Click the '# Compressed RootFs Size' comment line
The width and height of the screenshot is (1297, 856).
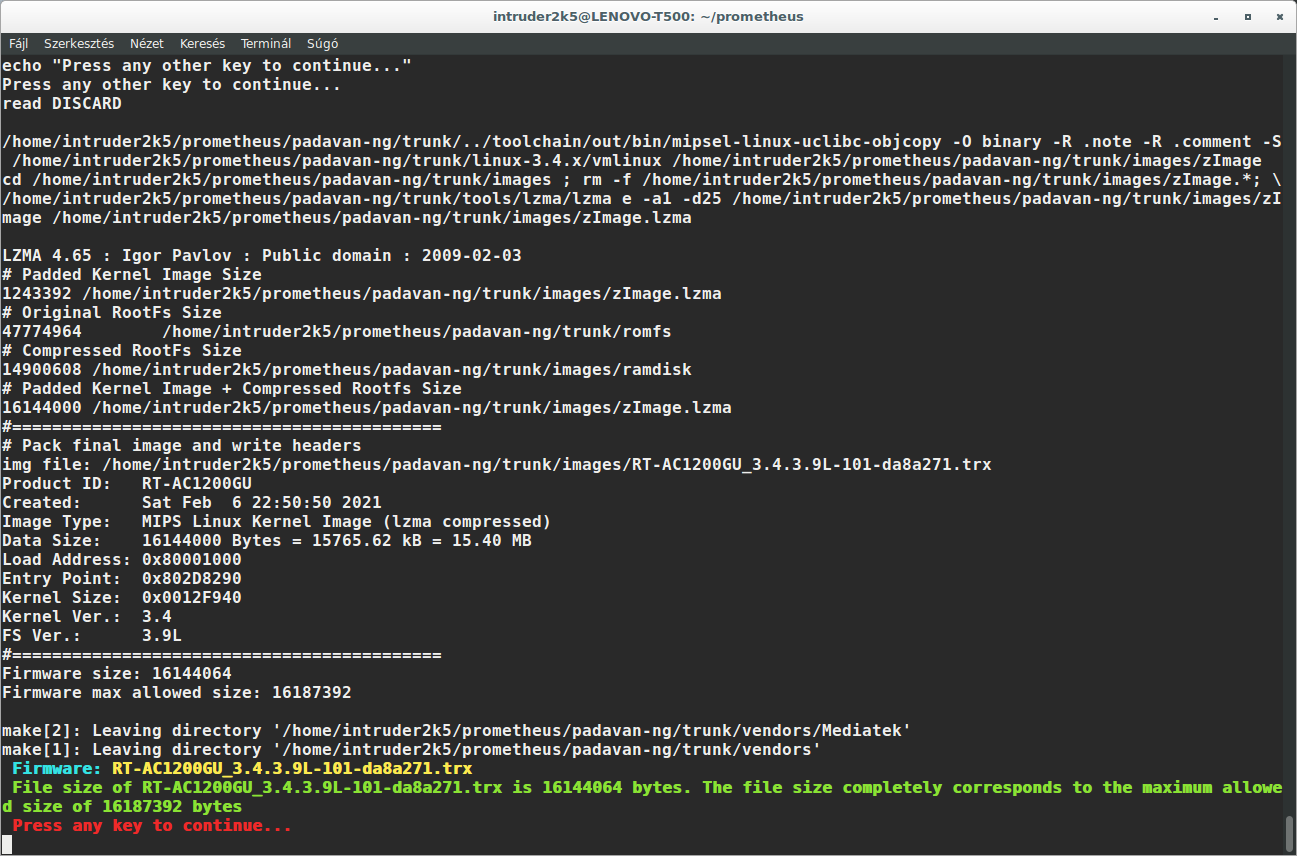point(122,351)
